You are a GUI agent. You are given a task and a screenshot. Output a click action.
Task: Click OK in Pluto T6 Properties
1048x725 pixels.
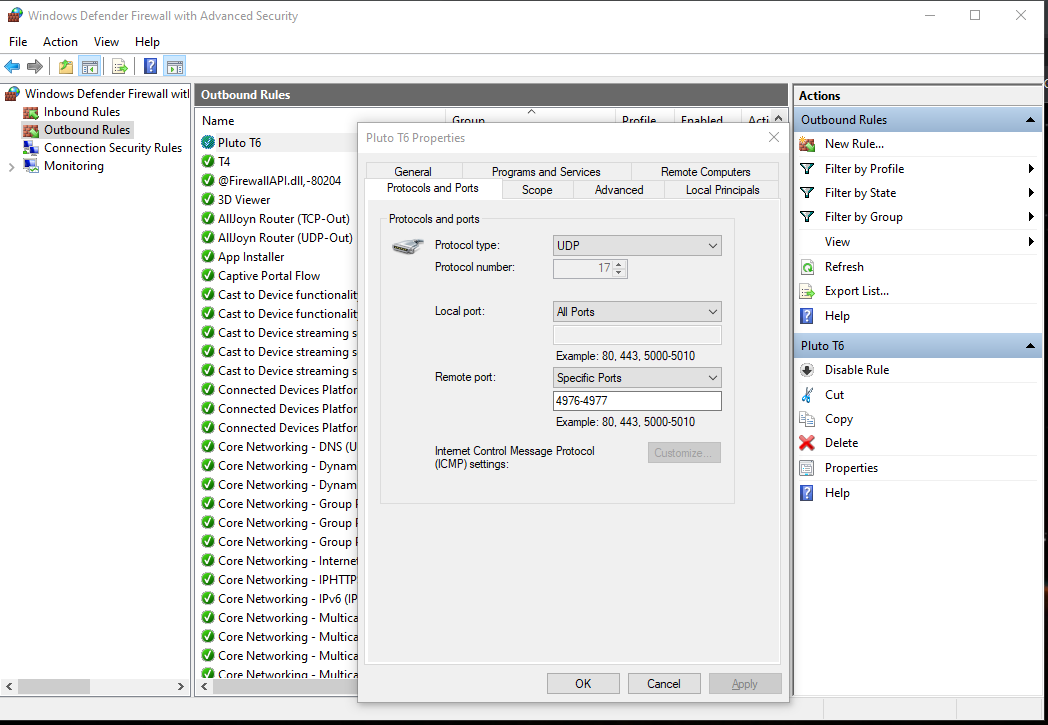pos(583,684)
